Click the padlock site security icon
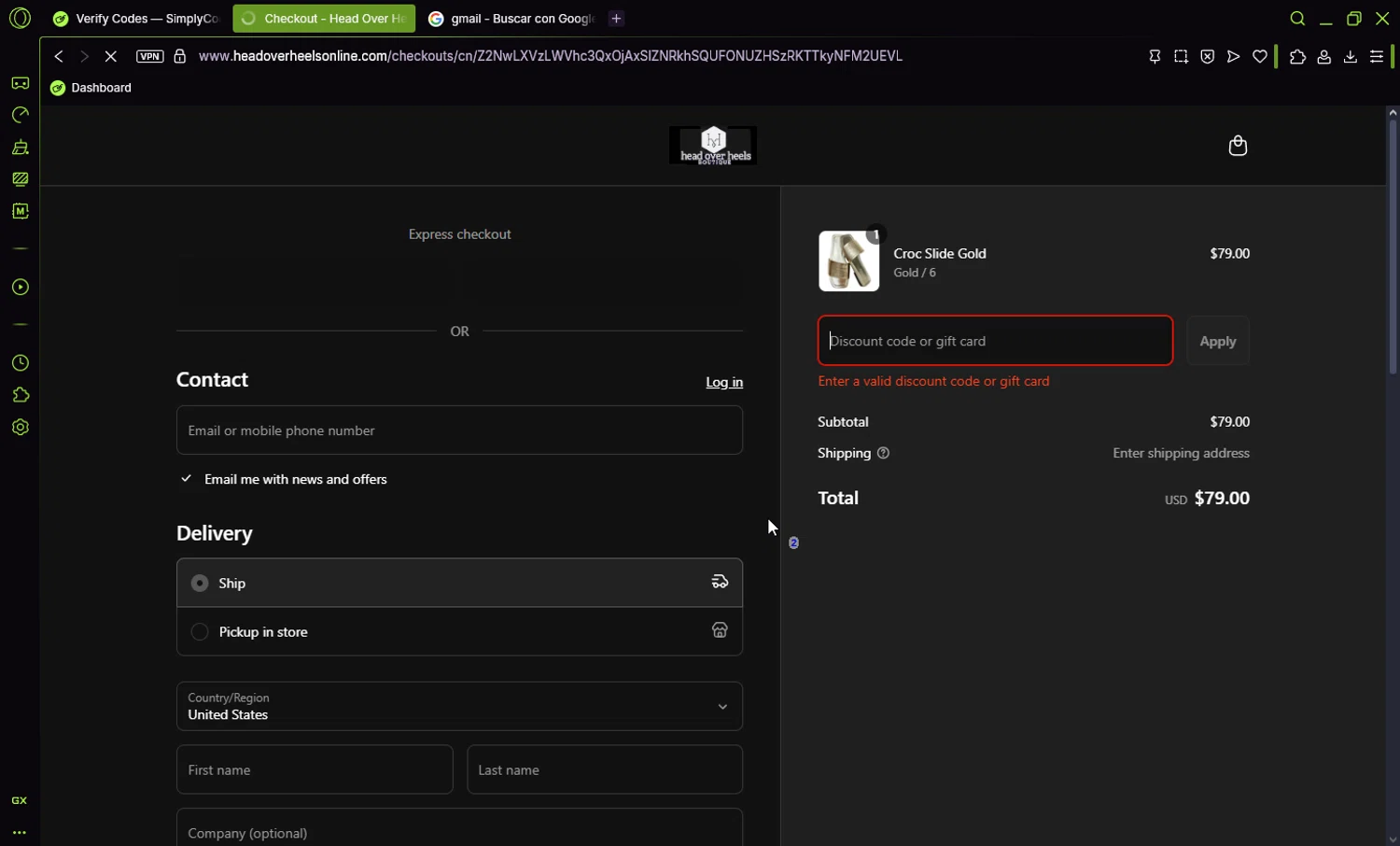Viewport: 1400px width, 846px height. tap(180, 57)
